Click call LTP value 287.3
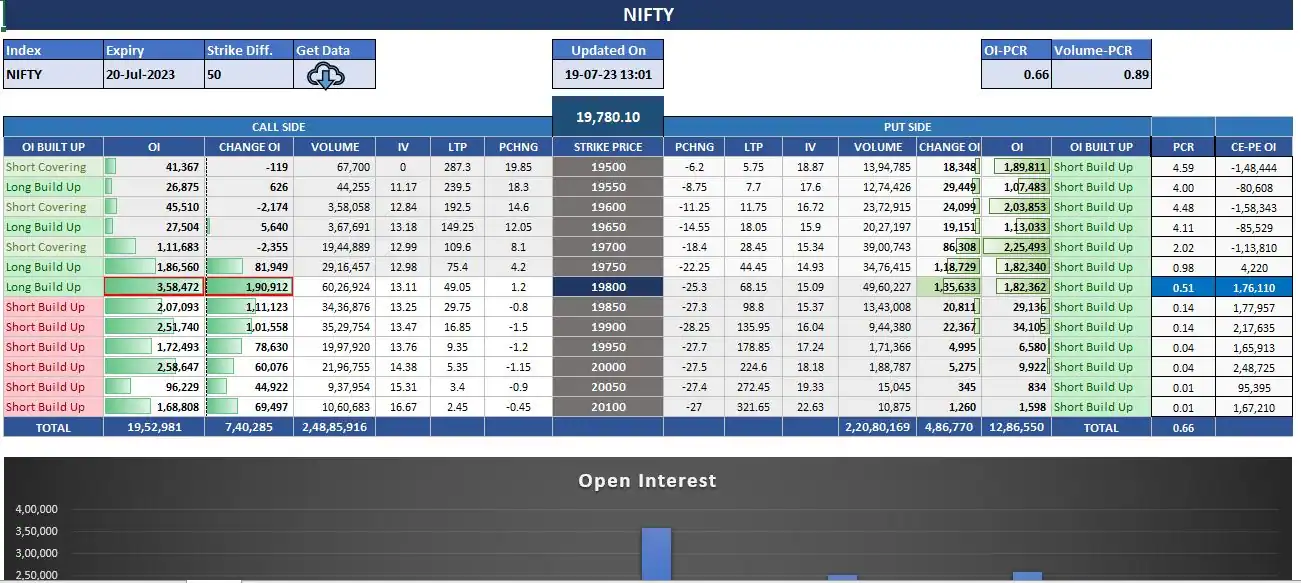Screen dimensions: 1301x583 457,167
